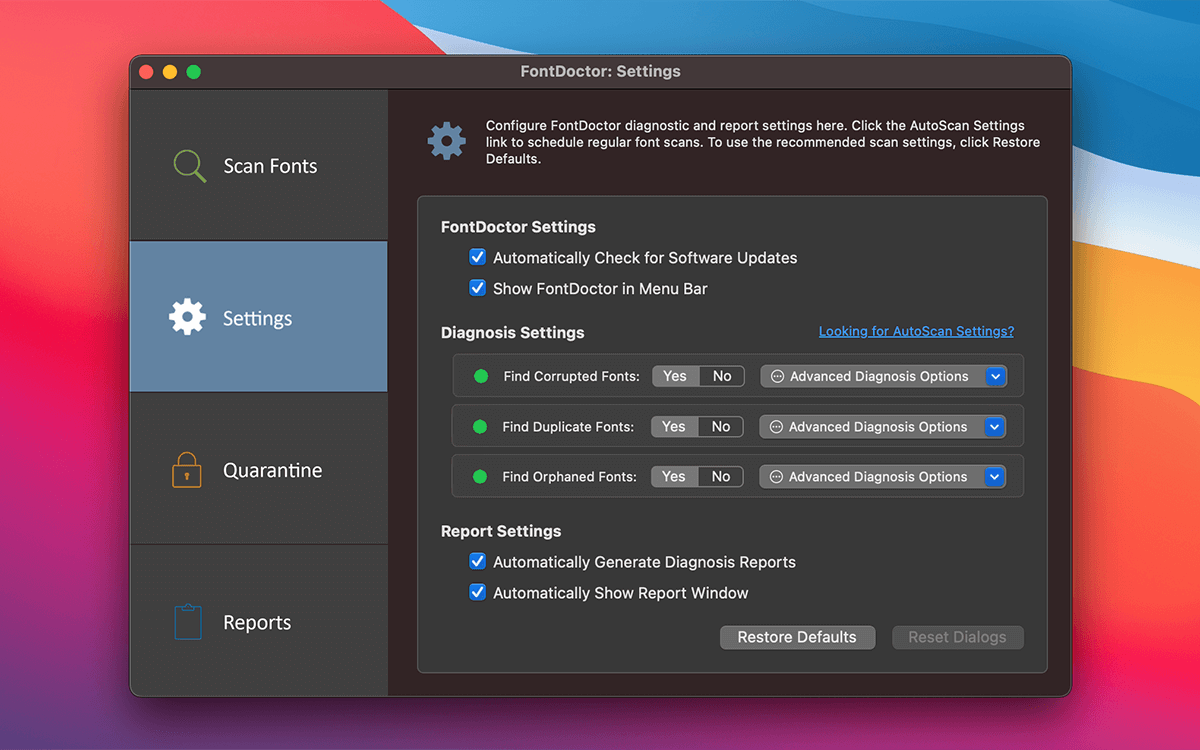Select the Settings section label
This screenshot has height=750, width=1200.
(x=258, y=318)
